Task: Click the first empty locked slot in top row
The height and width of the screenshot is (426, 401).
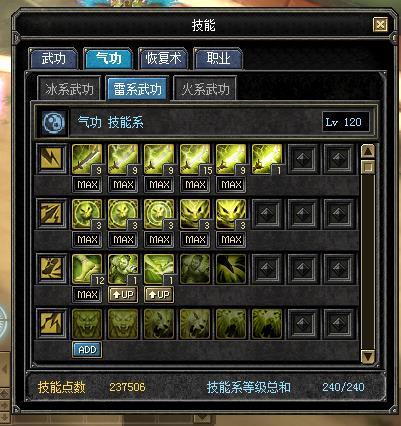Action: click(x=303, y=159)
